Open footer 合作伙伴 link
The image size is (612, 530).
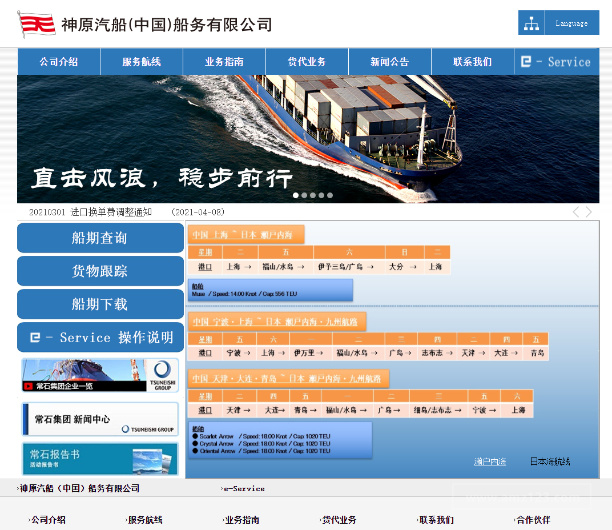(x=532, y=520)
